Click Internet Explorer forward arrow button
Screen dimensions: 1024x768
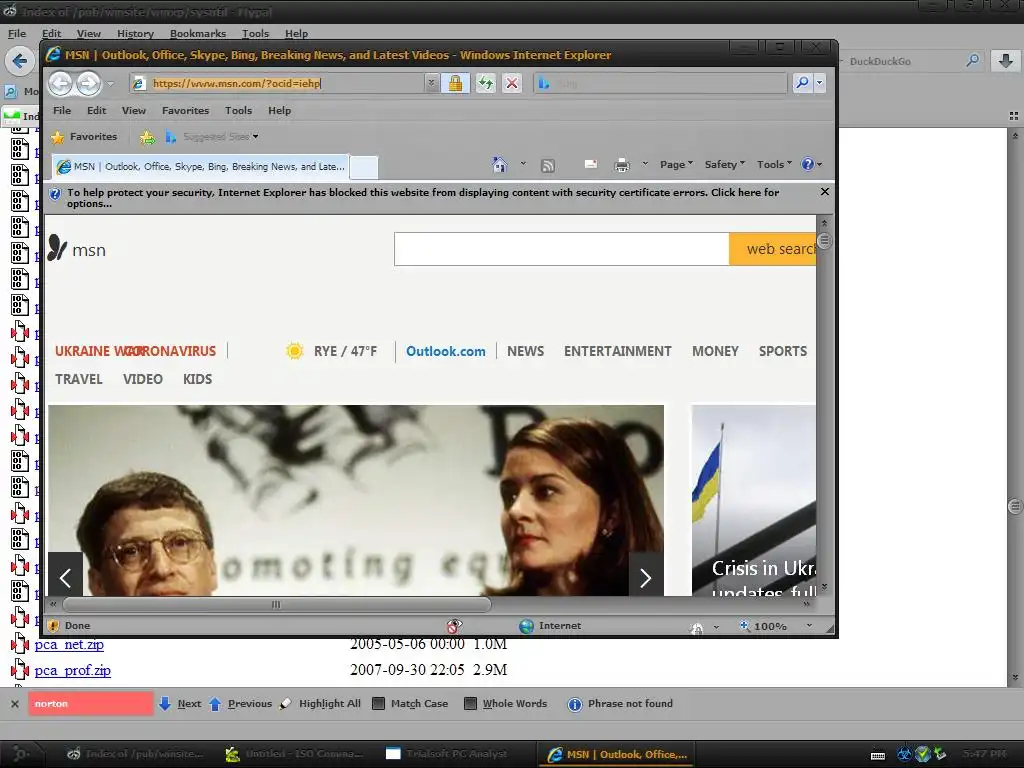(88, 83)
